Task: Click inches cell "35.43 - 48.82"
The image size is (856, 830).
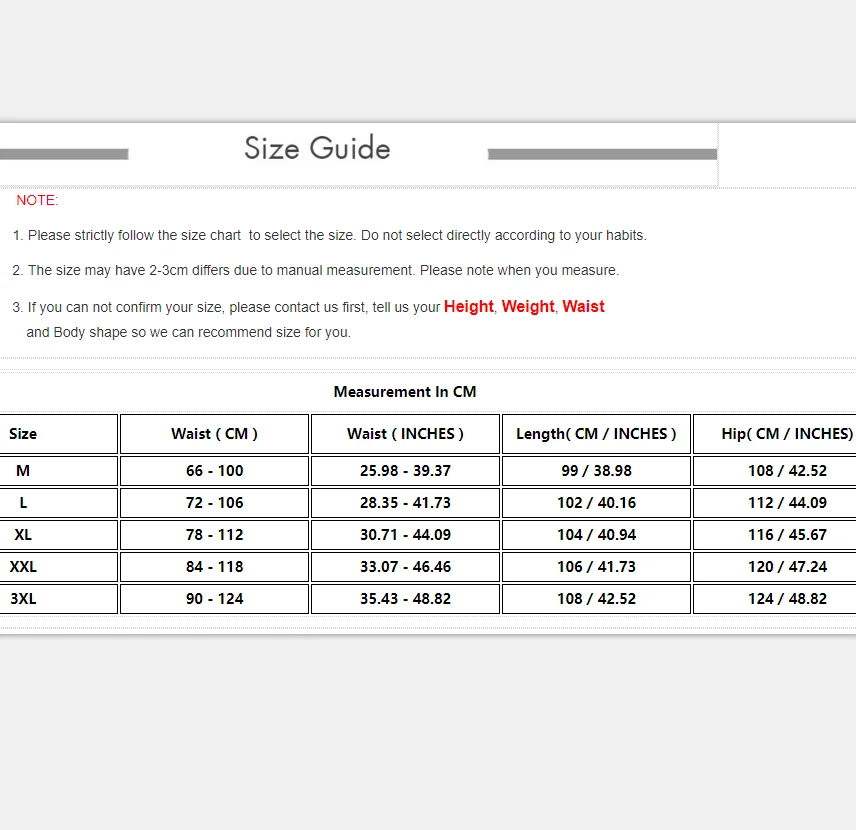Action: click(x=405, y=599)
